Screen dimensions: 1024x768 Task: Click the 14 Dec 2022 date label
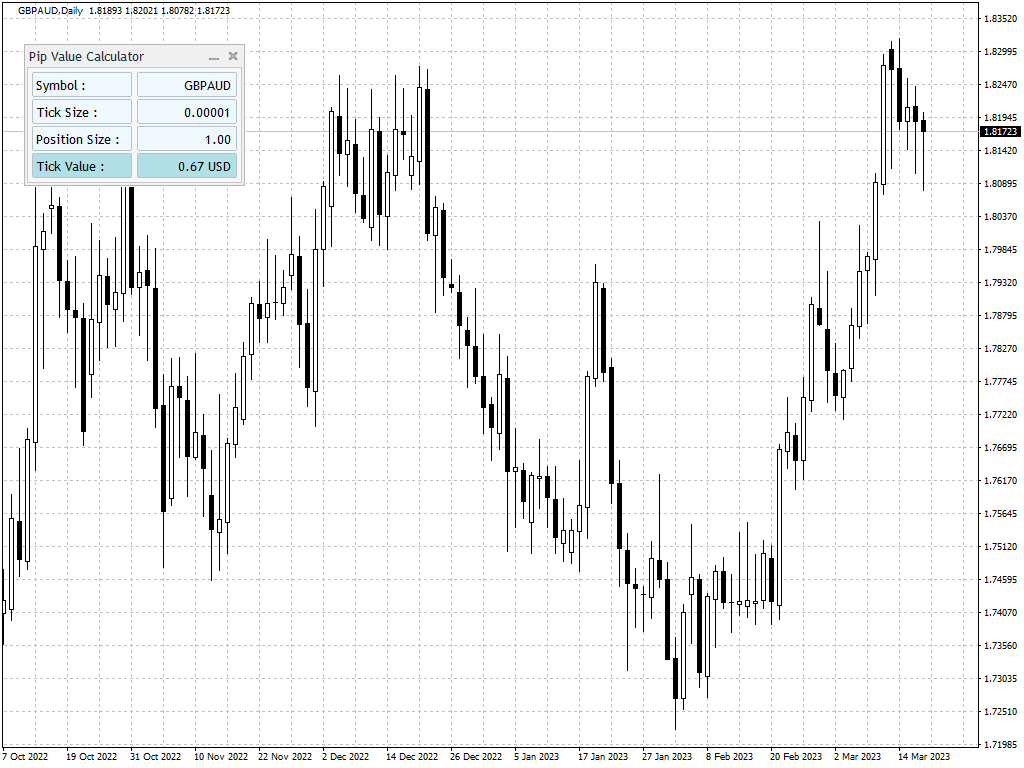411,757
